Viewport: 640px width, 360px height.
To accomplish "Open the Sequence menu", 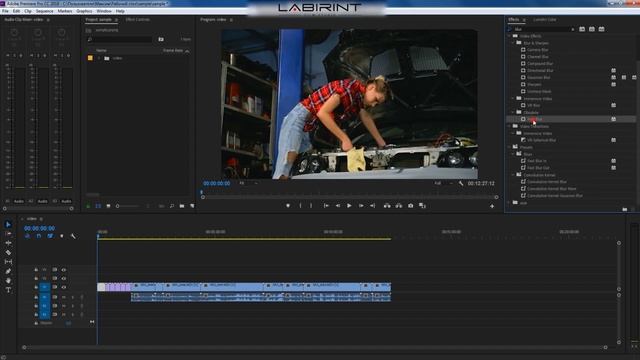I will [44, 11].
